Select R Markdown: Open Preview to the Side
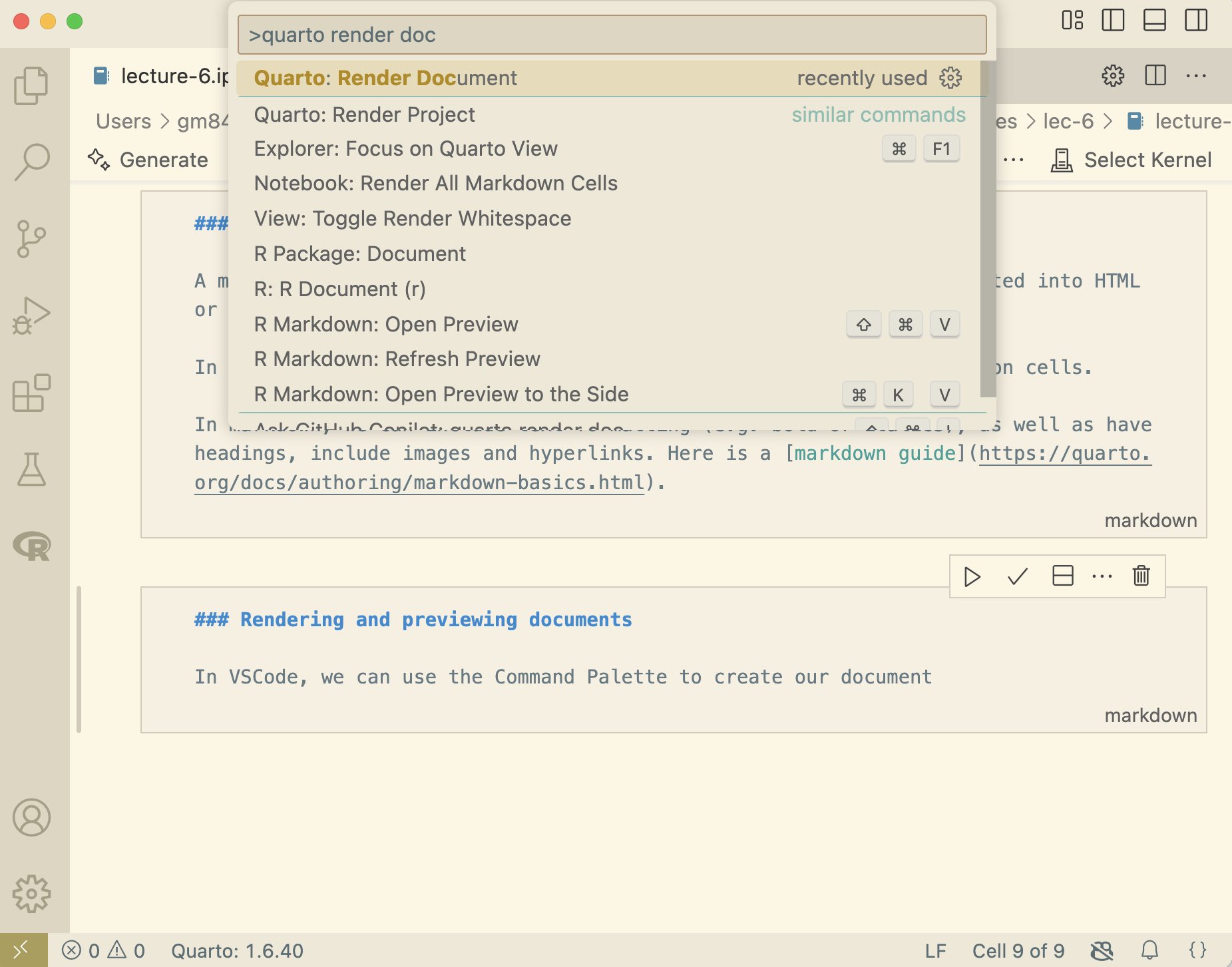 (608, 395)
